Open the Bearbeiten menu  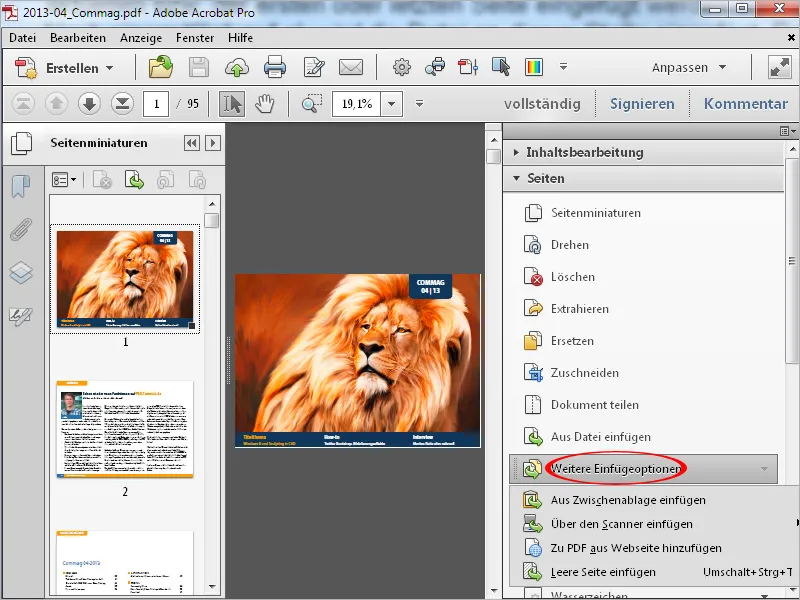[x=78, y=38]
